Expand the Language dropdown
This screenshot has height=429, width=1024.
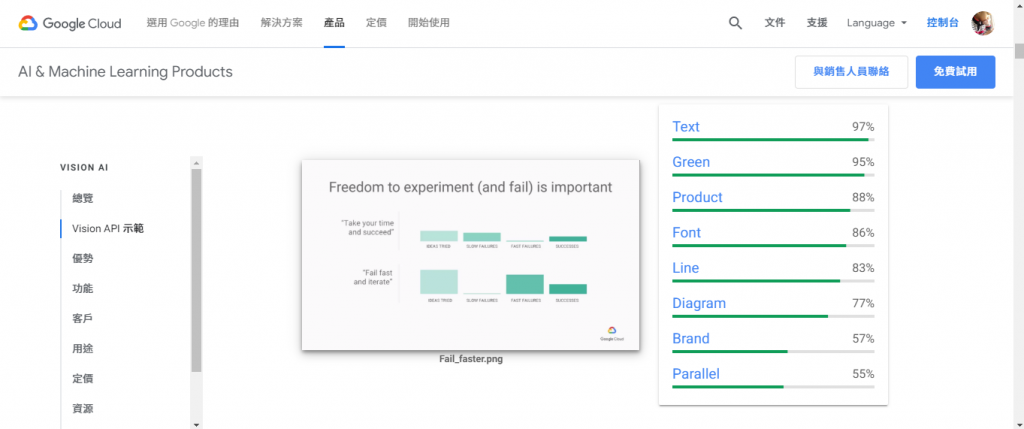(x=876, y=23)
